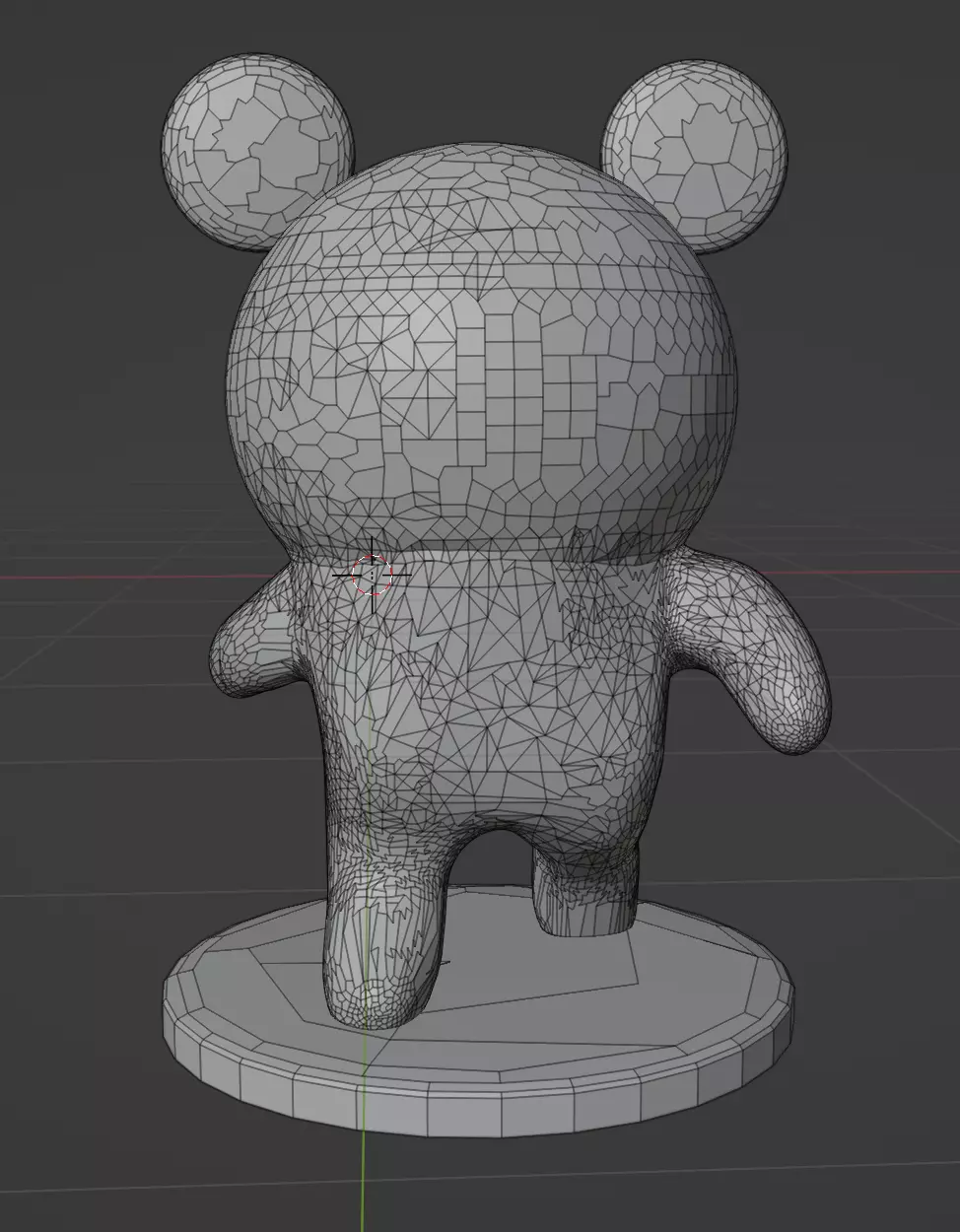Select the bear's right ear sphere
This screenshot has height=1232, width=960.
(694, 158)
